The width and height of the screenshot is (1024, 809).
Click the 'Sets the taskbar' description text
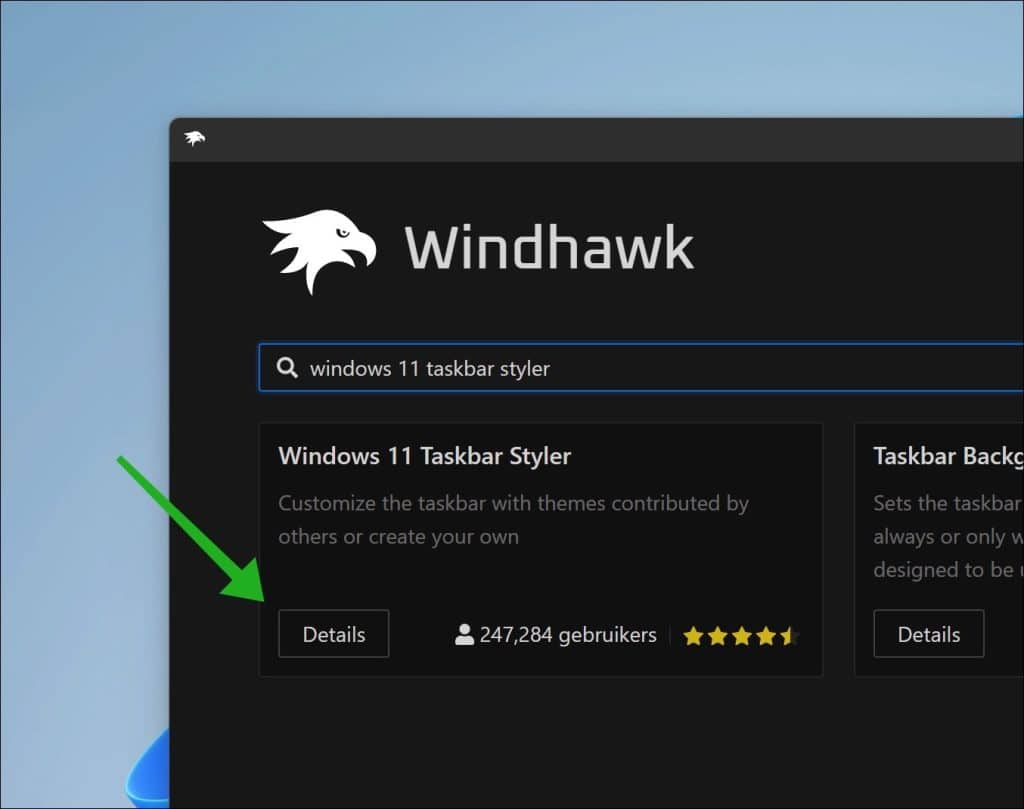click(x=947, y=503)
